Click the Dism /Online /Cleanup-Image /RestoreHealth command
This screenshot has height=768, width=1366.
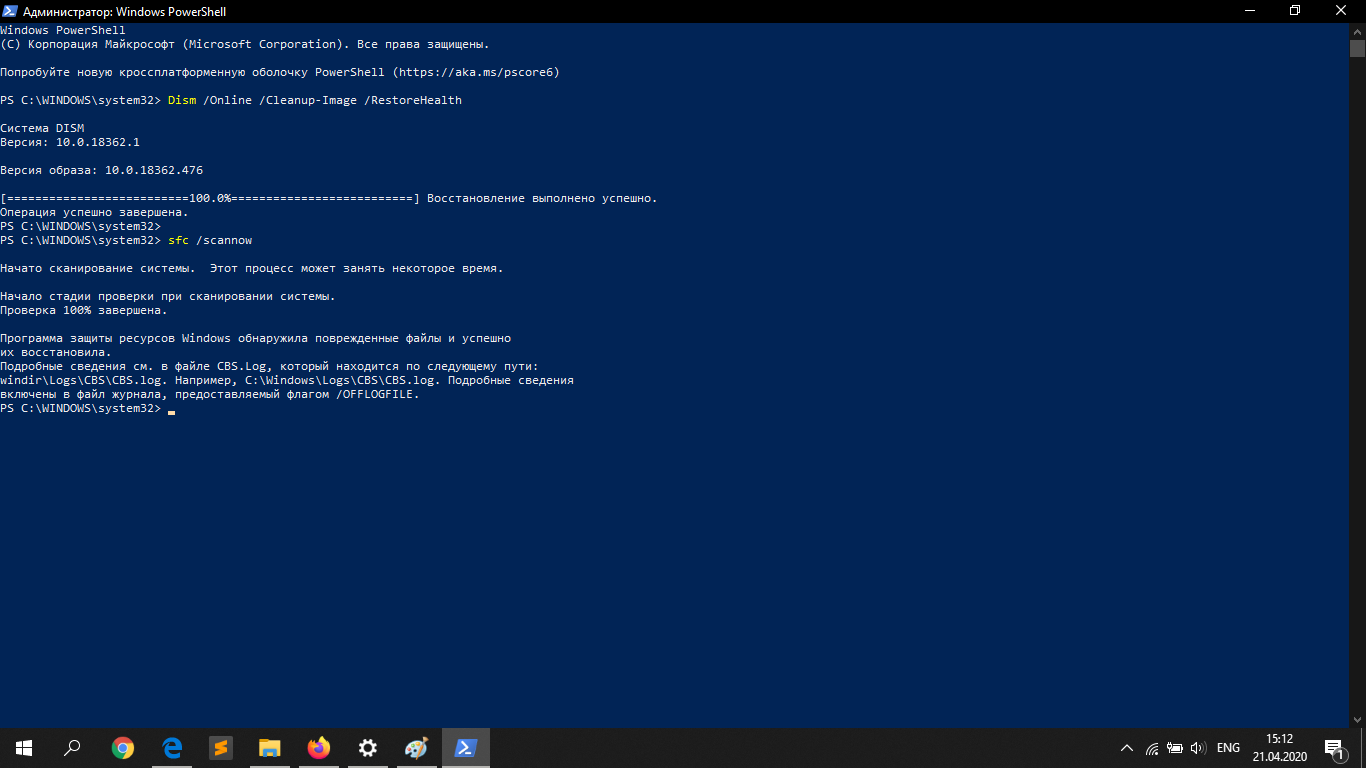(x=314, y=100)
